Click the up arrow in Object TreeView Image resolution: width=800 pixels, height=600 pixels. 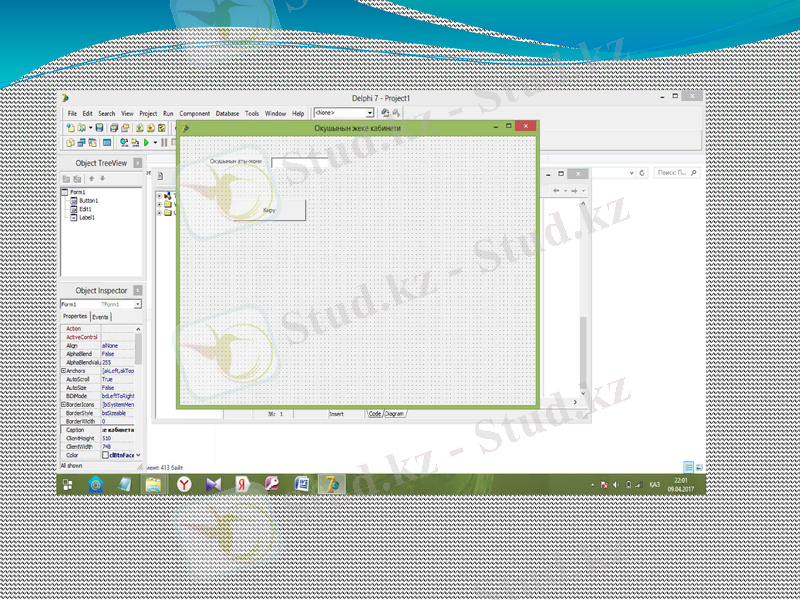(91, 179)
